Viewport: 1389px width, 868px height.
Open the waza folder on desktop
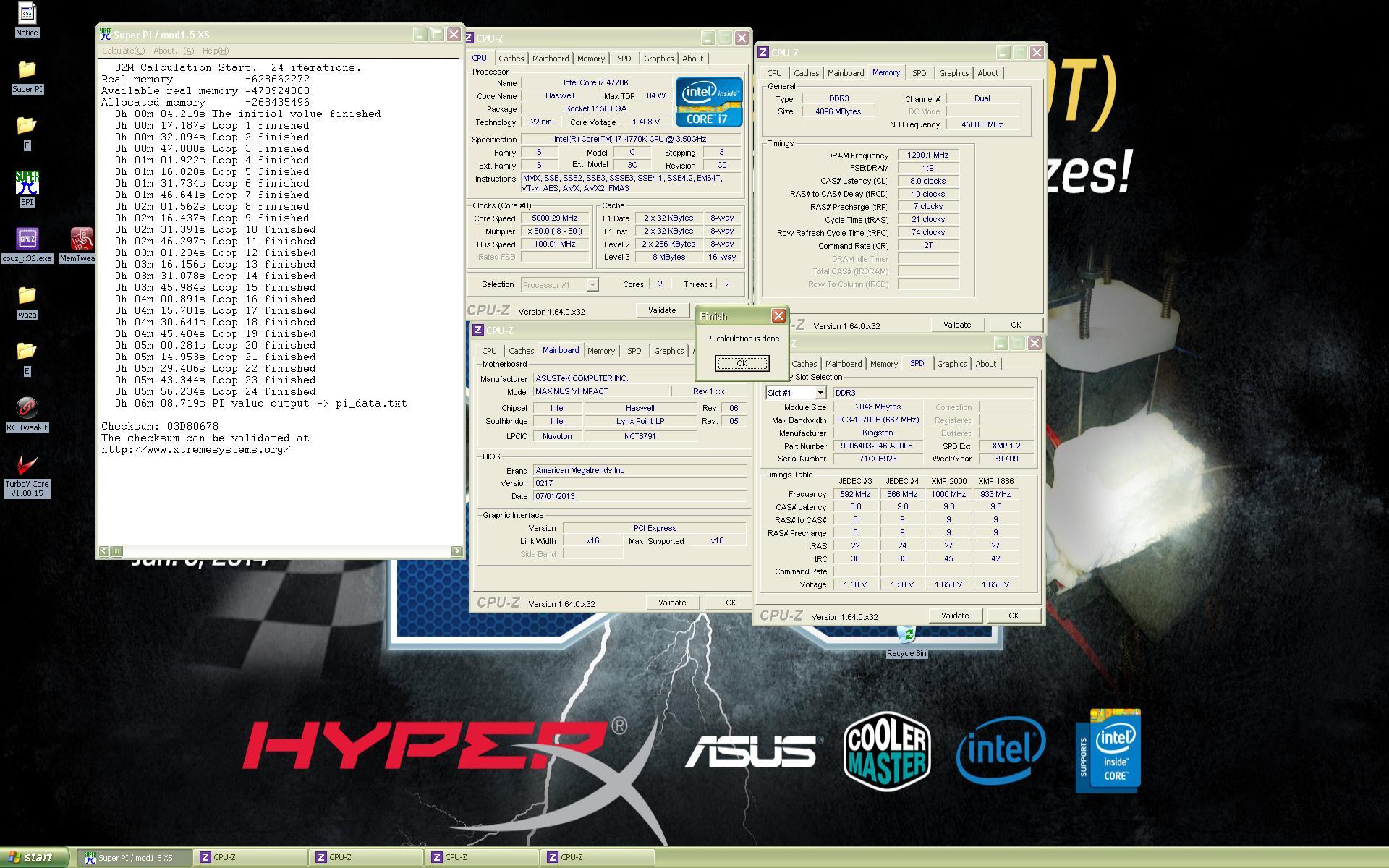(x=27, y=302)
